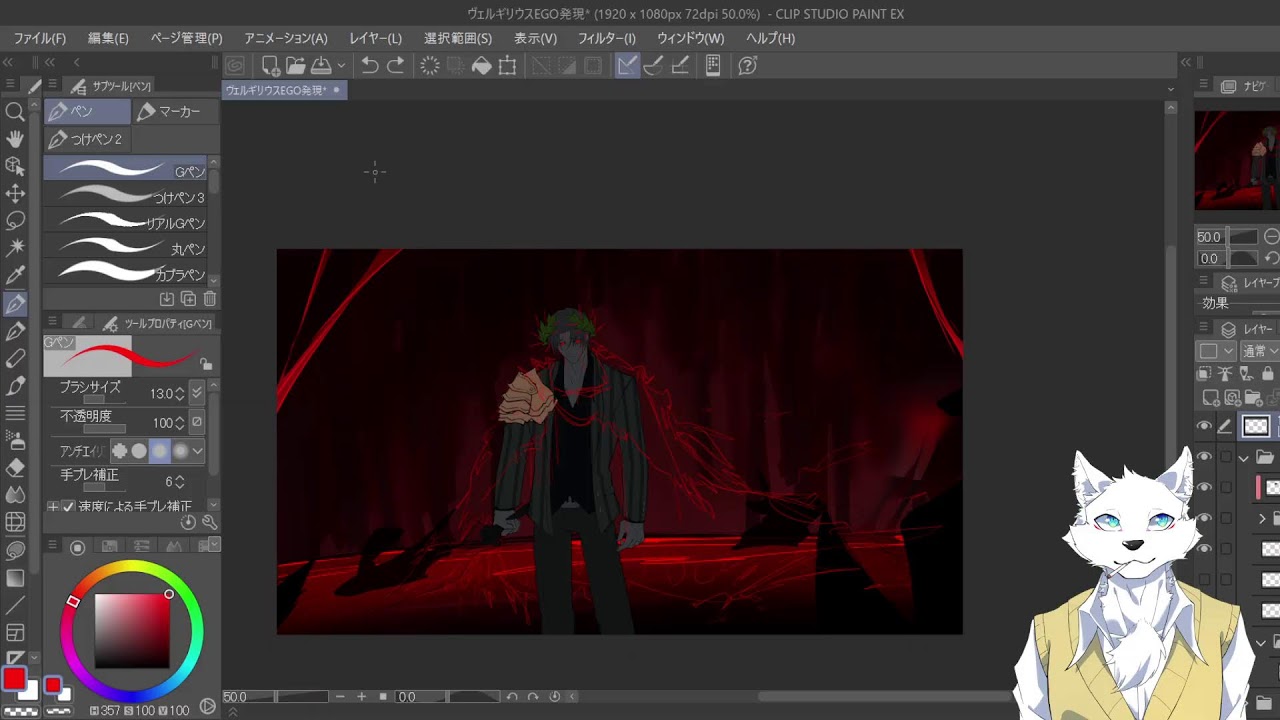Select the Airbrush tool

coord(15,440)
